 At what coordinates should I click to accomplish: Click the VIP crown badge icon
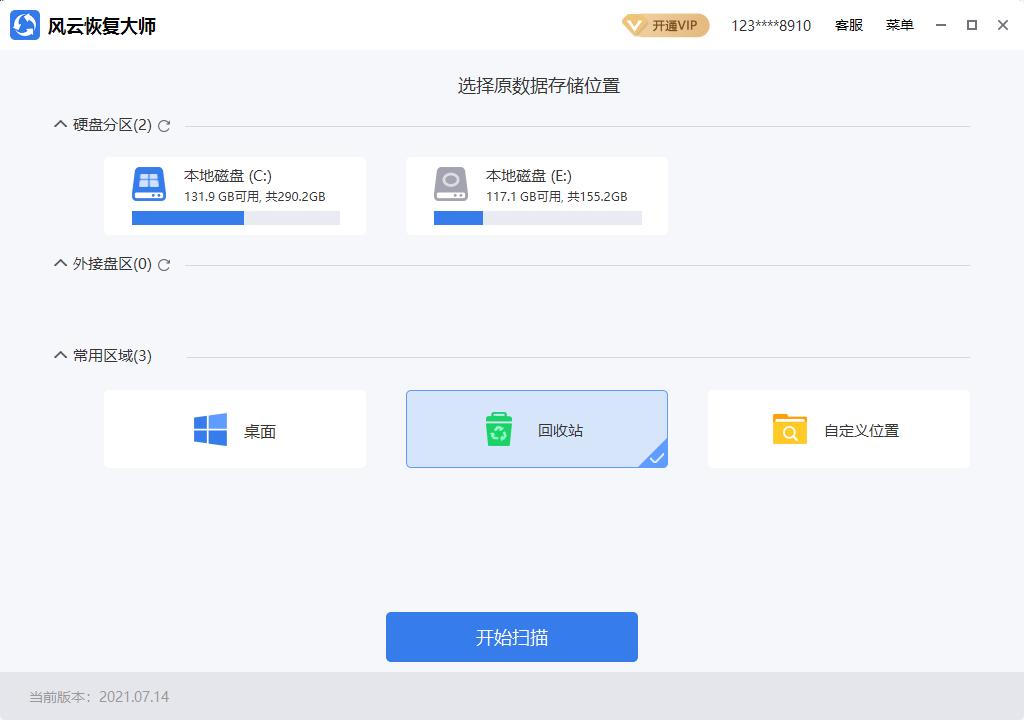click(x=633, y=24)
